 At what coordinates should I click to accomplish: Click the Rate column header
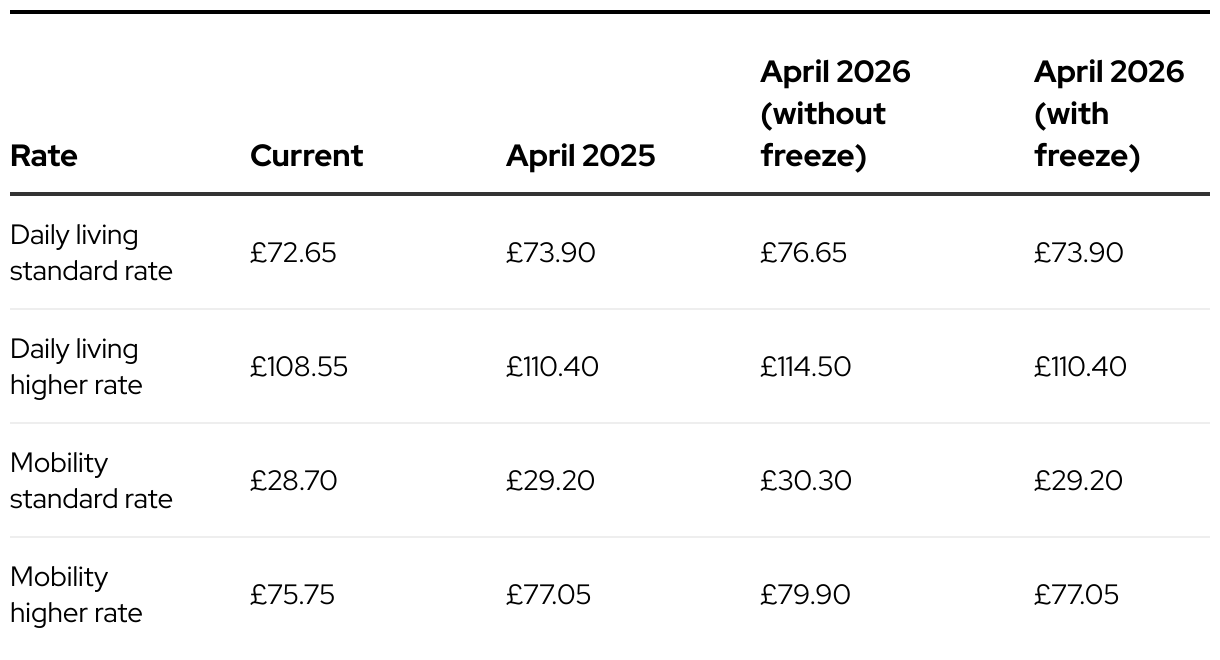point(43,156)
